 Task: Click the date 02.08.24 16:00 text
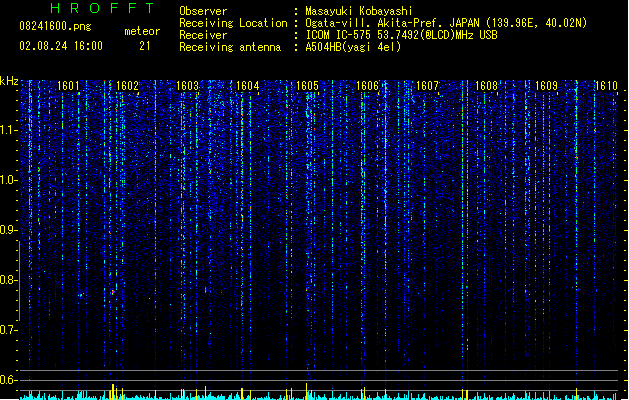(61, 46)
